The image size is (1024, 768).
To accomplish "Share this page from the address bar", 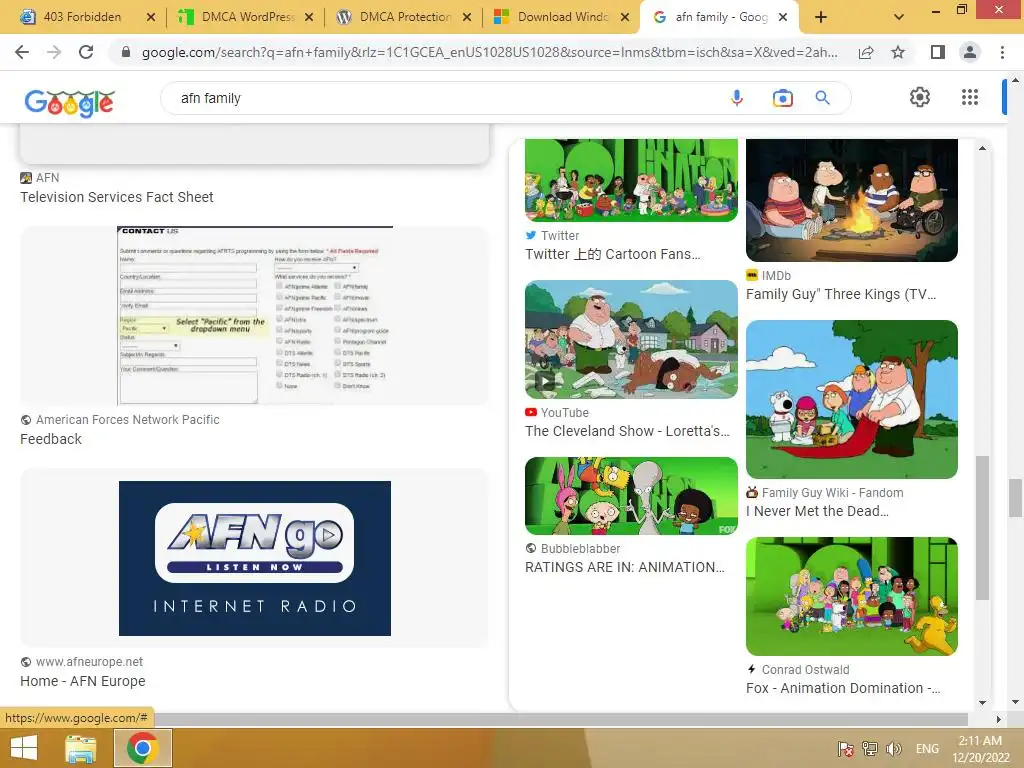I will point(866,52).
